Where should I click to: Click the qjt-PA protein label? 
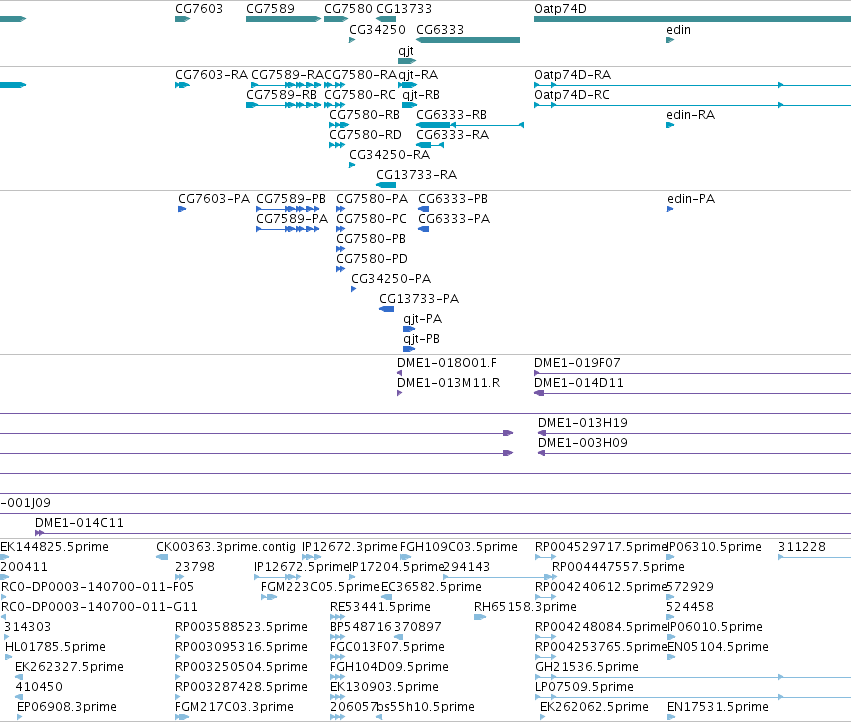click(422, 320)
